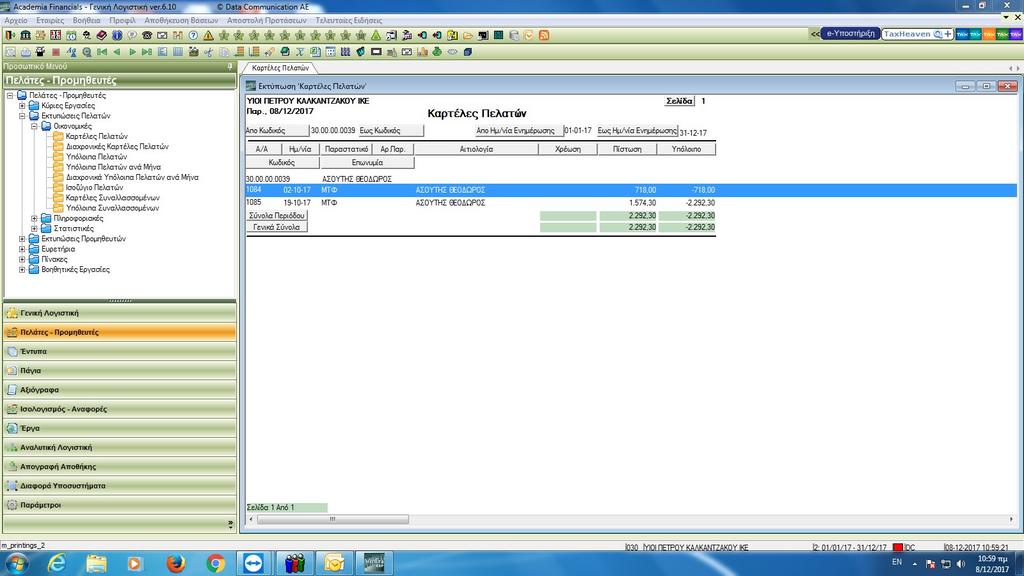Open Internet Explorer from taskbar
1024x576 pixels.
tap(57, 563)
